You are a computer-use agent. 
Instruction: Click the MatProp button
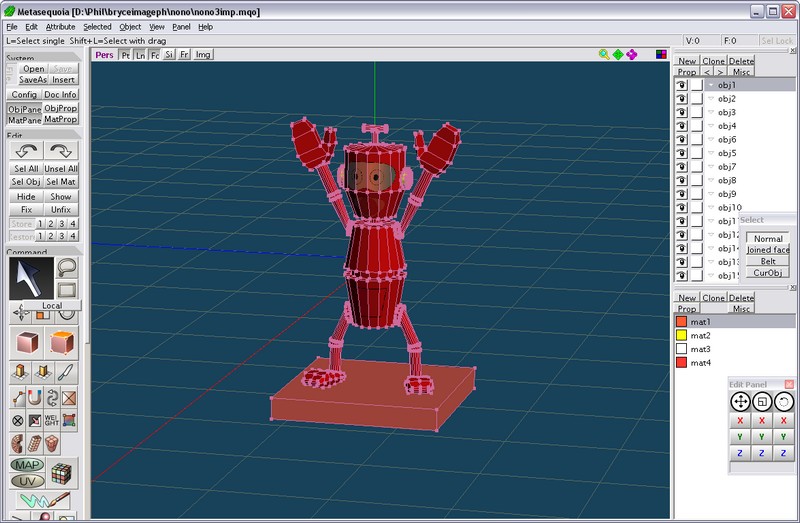(x=60, y=119)
